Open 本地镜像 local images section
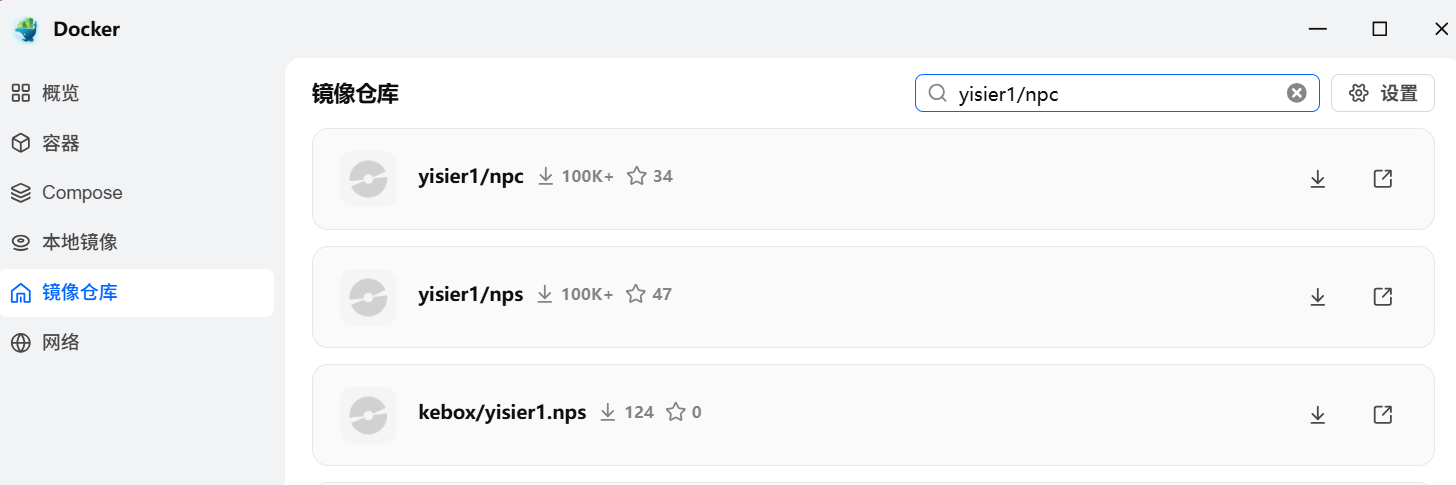Screen dimensions: 1456x485 pyautogui.click(x=79, y=243)
